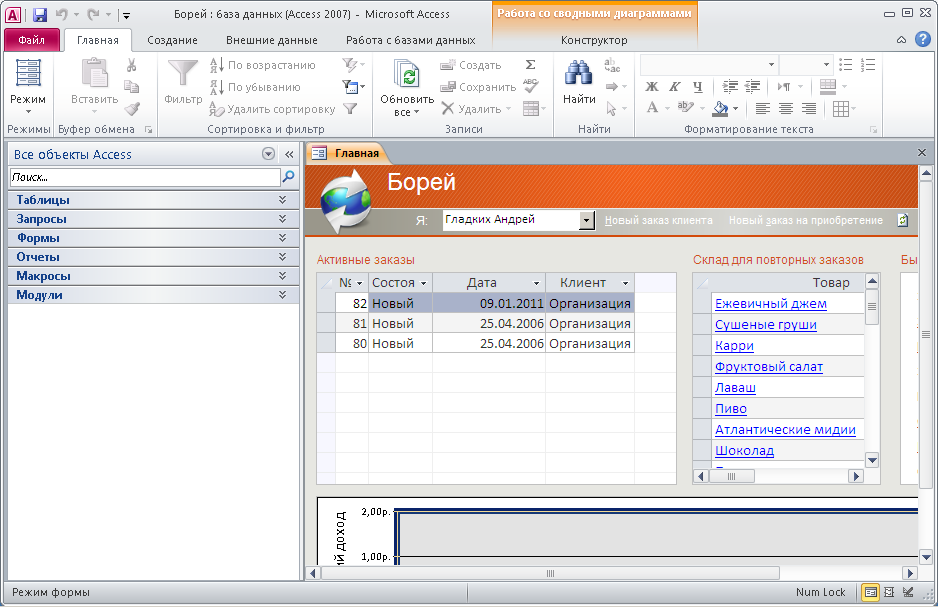Click the gridlines icon in formatting group
The width and height of the screenshot is (938, 607).
click(840, 108)
